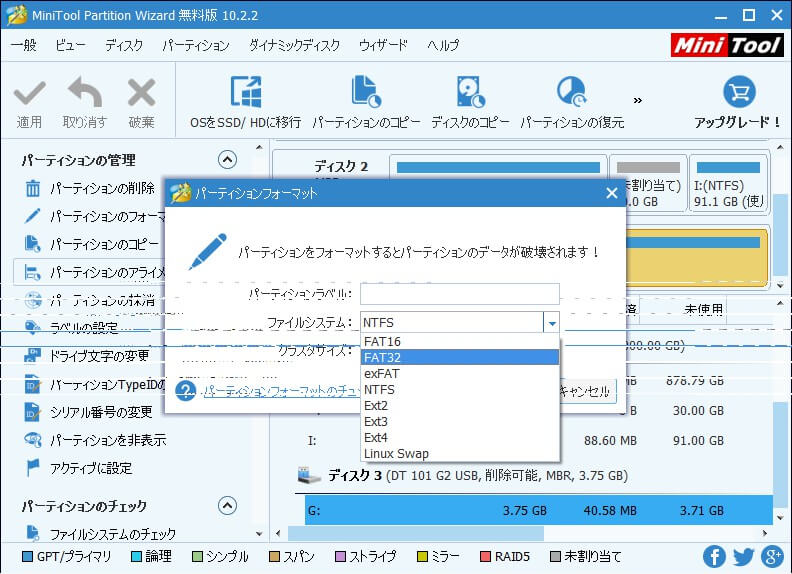Collapse the パーティションの管理 section
792x574 pixels.
coord(227,160)
